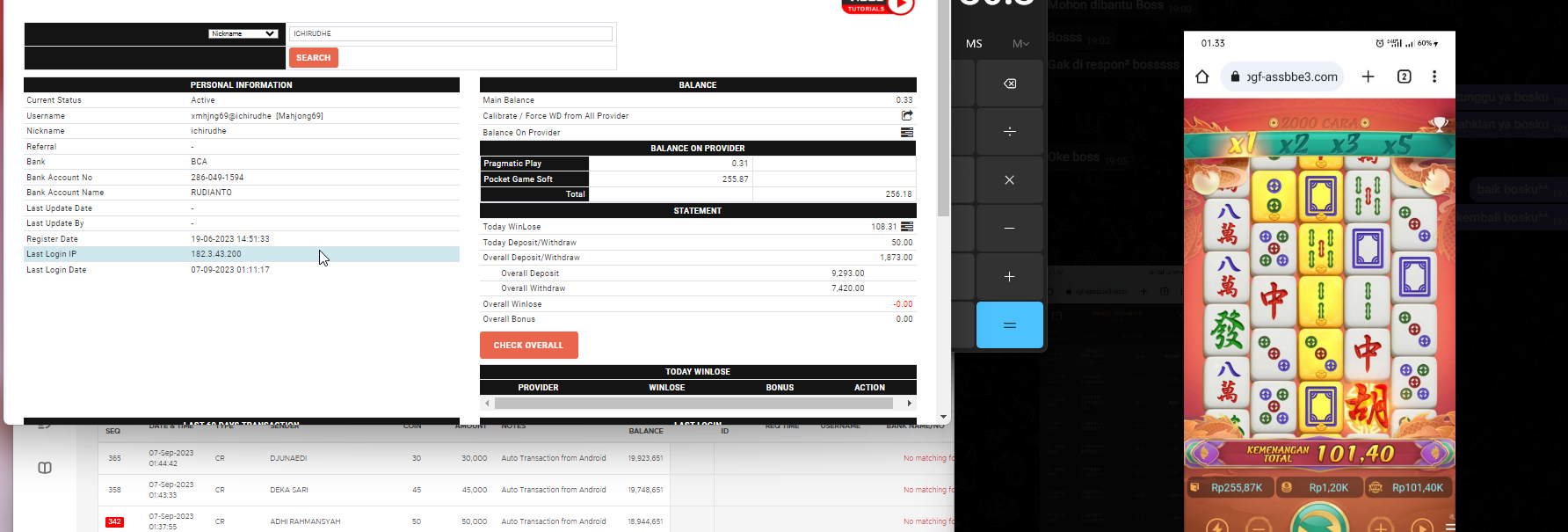The image size is (1568, 532).
Task: Tap the phone browser address bar
Action: (1283, 77)
